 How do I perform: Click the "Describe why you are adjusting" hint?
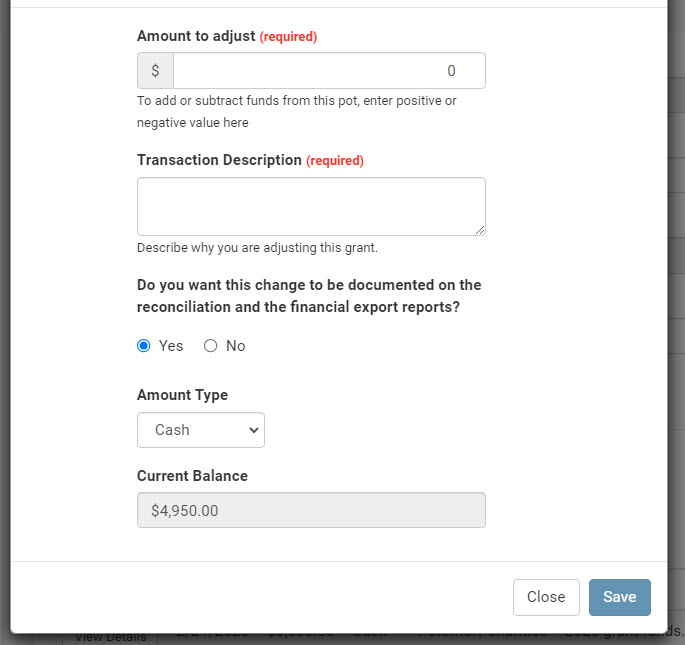point(257,248)
